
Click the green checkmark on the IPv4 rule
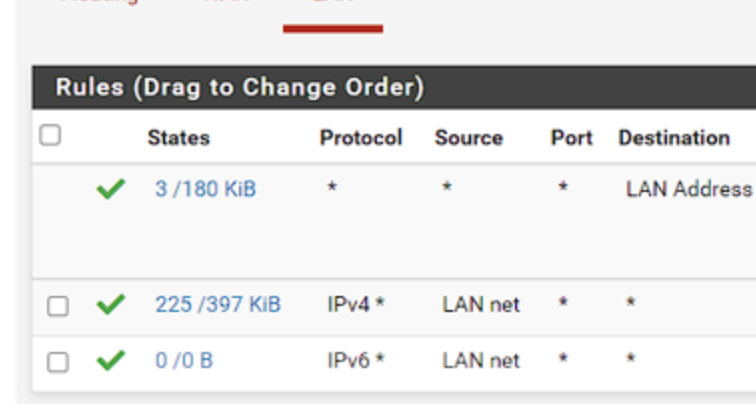pos(111,304)
